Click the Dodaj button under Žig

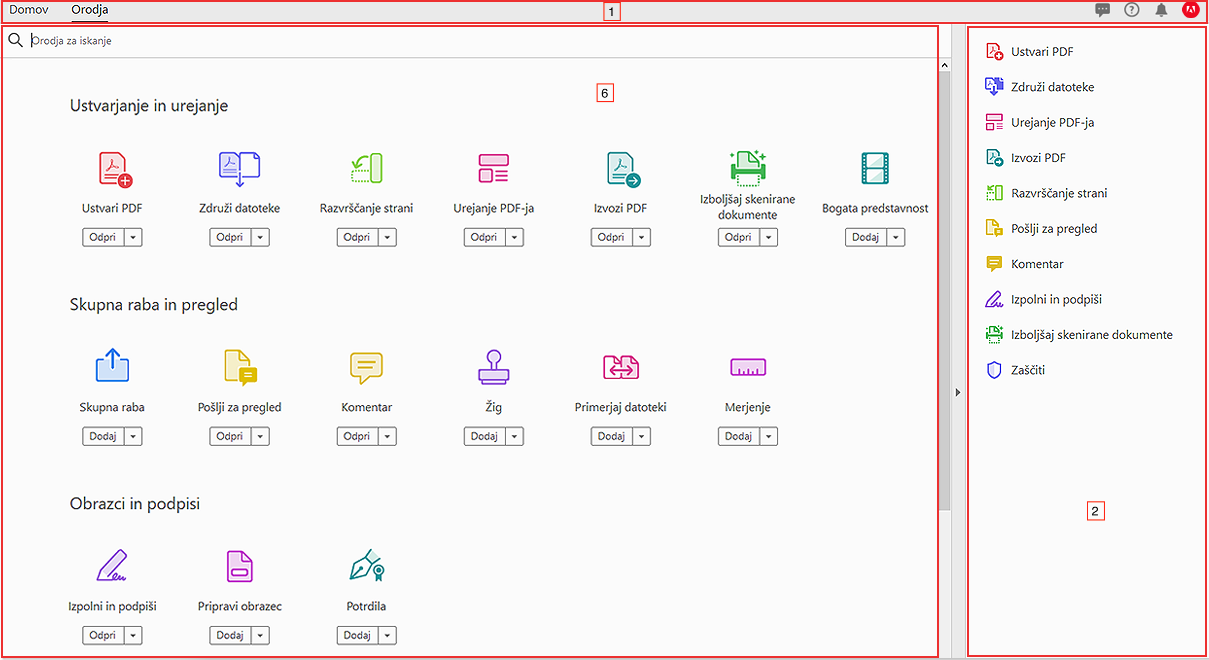point(484,437)
